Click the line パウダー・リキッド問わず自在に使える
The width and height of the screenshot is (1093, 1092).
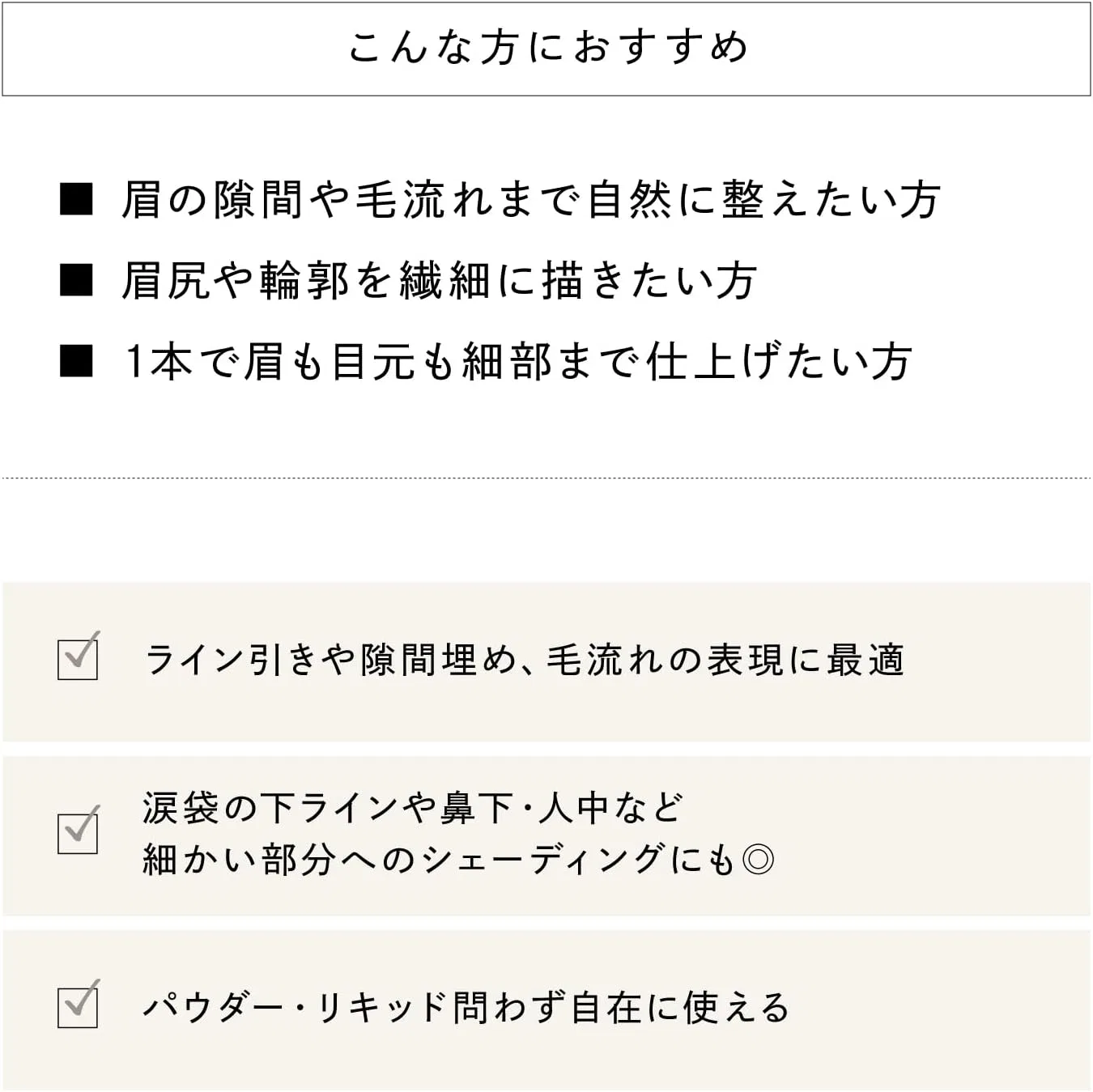pos(466,1008)
